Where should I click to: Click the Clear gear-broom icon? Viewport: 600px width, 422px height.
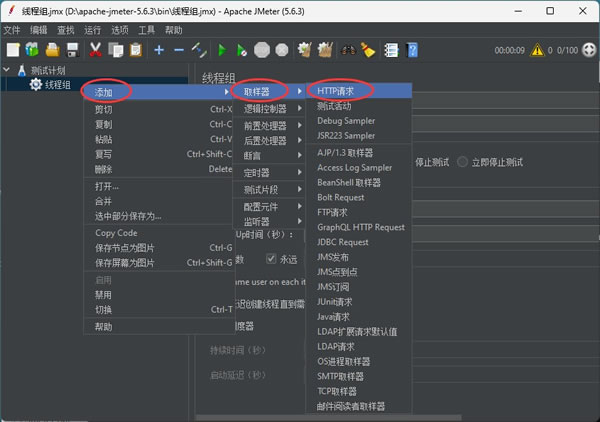click(x=305, y=50)
